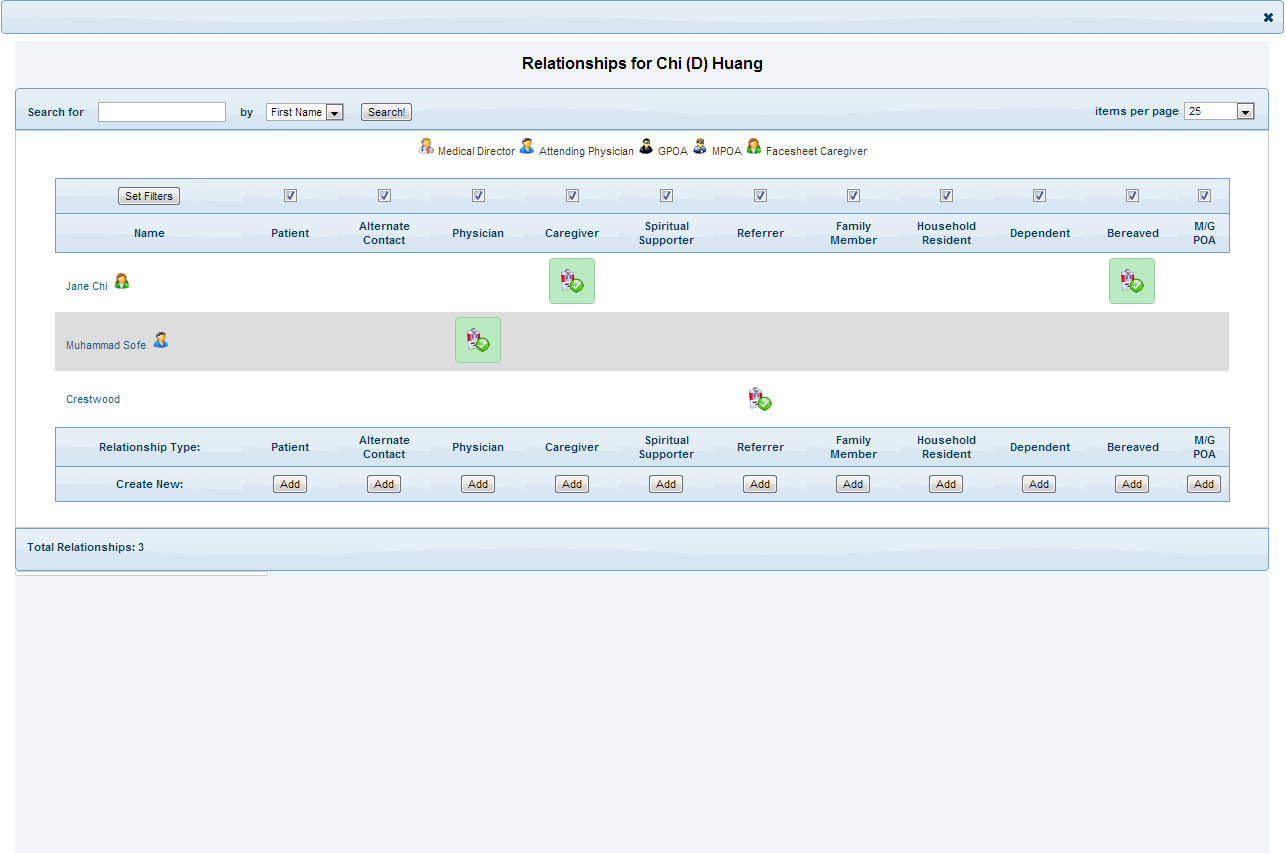Toggle the Alternate Contact filter checkbox
This screenshot has height=853, width=1285.
coord(384,196)
